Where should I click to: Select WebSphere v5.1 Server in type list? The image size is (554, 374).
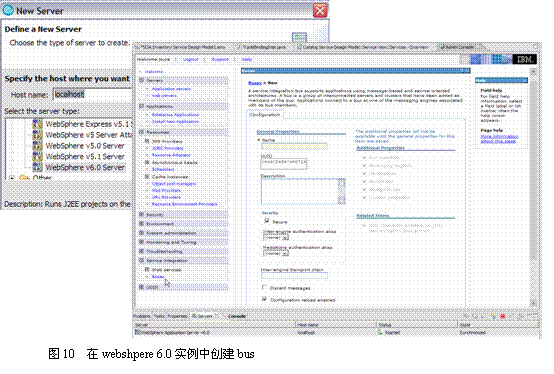pos(85,156)
